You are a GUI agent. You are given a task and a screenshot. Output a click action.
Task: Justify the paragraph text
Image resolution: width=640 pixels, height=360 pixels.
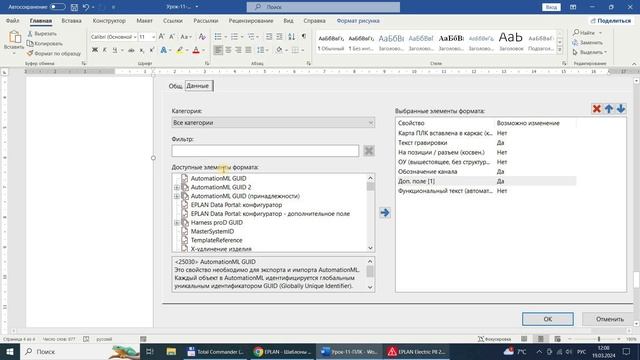coord(248,50)
